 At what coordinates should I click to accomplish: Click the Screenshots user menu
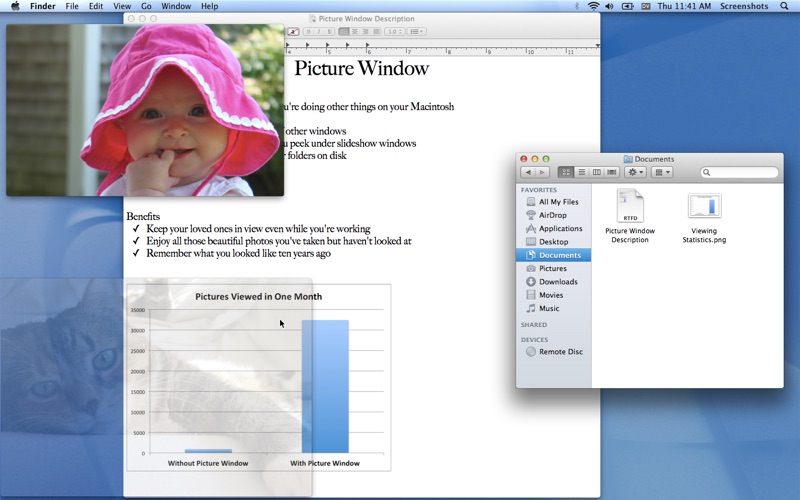(744, 6)
